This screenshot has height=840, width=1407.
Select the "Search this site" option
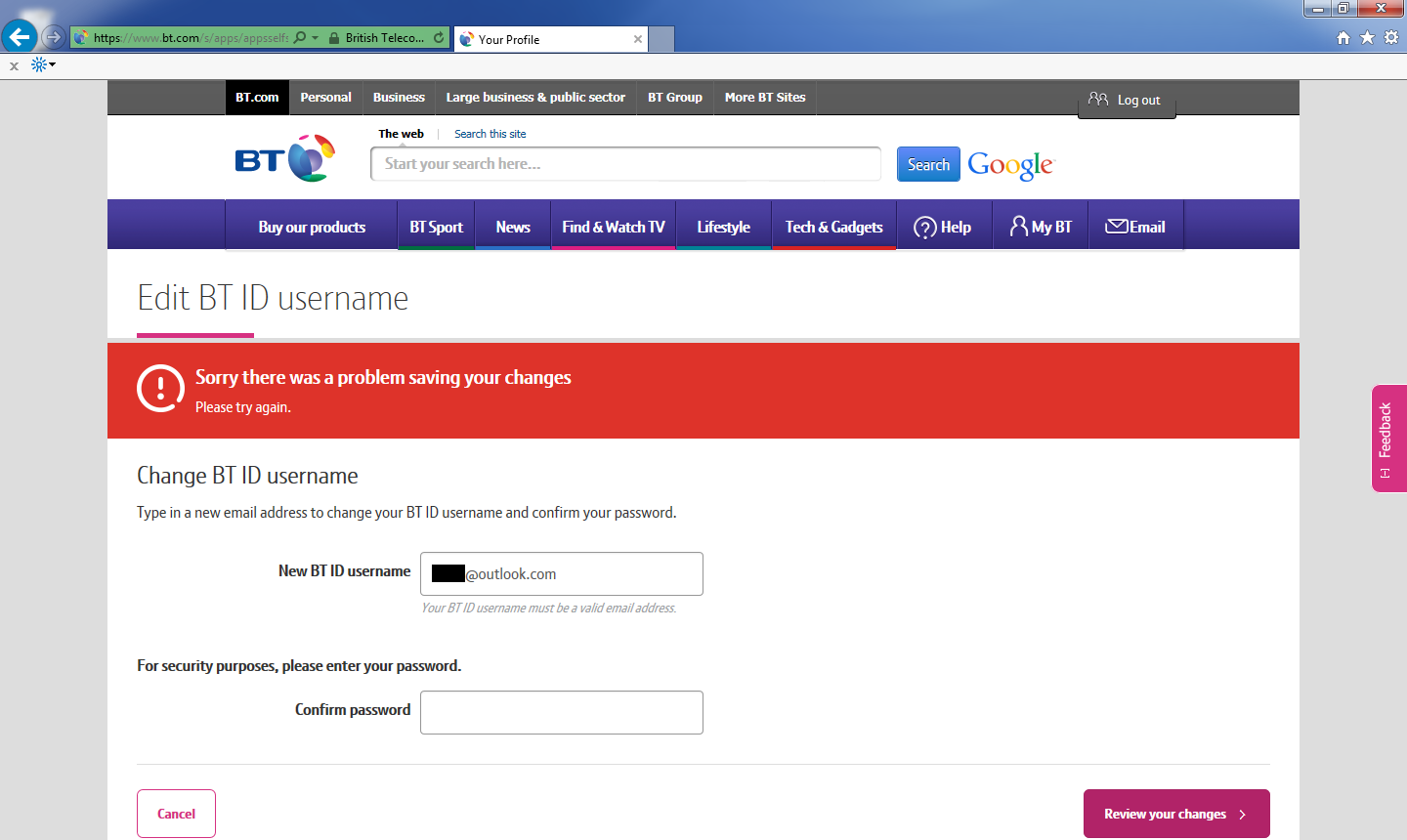coord(490,133)
